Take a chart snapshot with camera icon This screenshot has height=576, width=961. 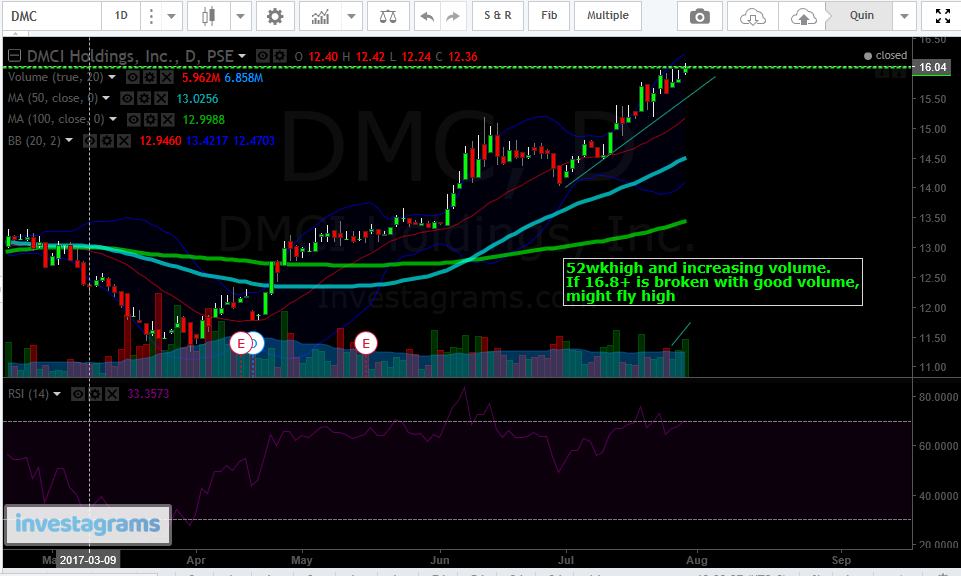(x=699, y=17)
